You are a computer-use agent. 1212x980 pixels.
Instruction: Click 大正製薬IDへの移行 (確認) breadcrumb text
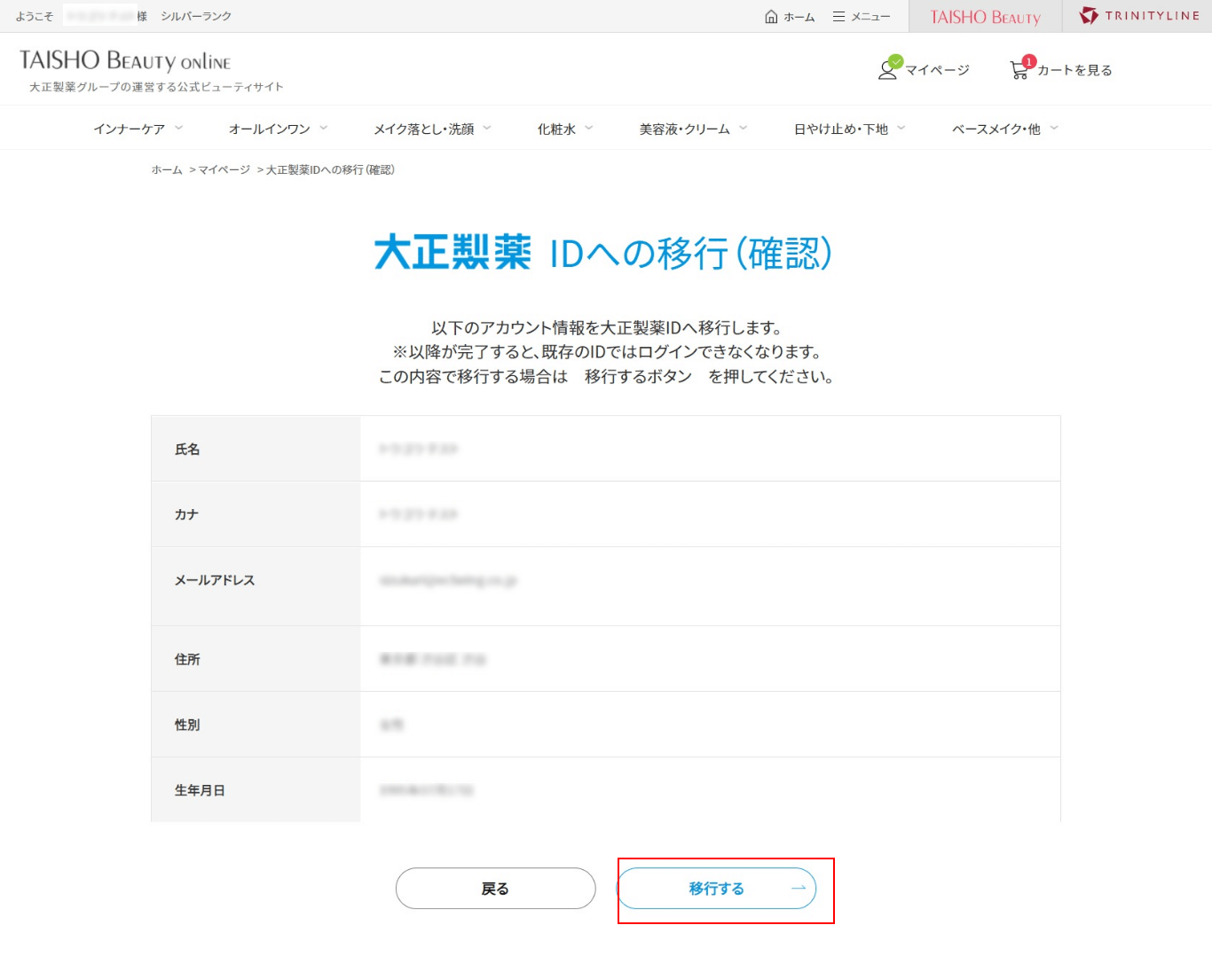click(x=330, y=169)
